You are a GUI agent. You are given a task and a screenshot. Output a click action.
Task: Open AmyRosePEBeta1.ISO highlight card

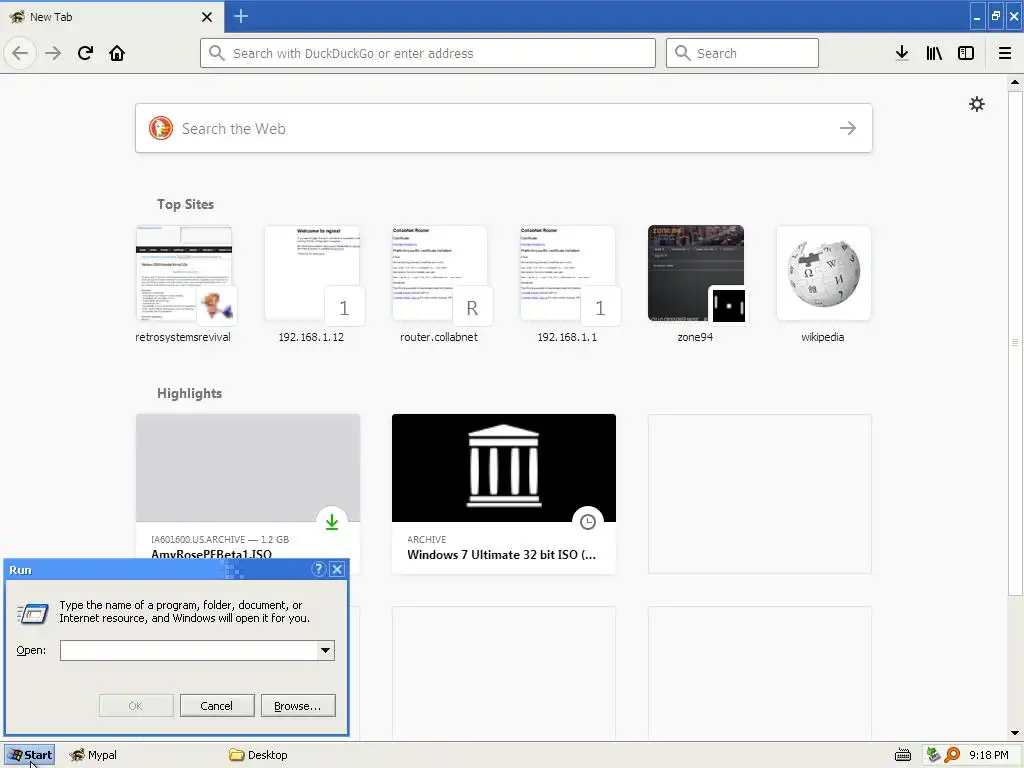click(x=248, y=486)
